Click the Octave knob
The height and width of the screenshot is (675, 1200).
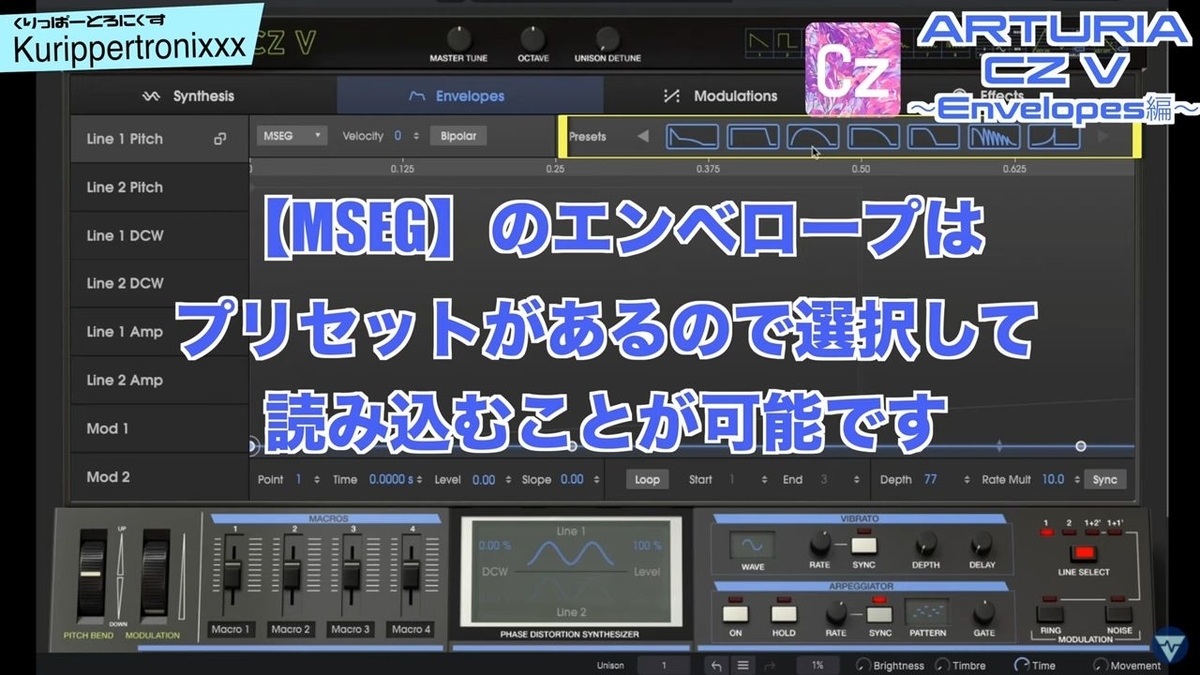533,38
